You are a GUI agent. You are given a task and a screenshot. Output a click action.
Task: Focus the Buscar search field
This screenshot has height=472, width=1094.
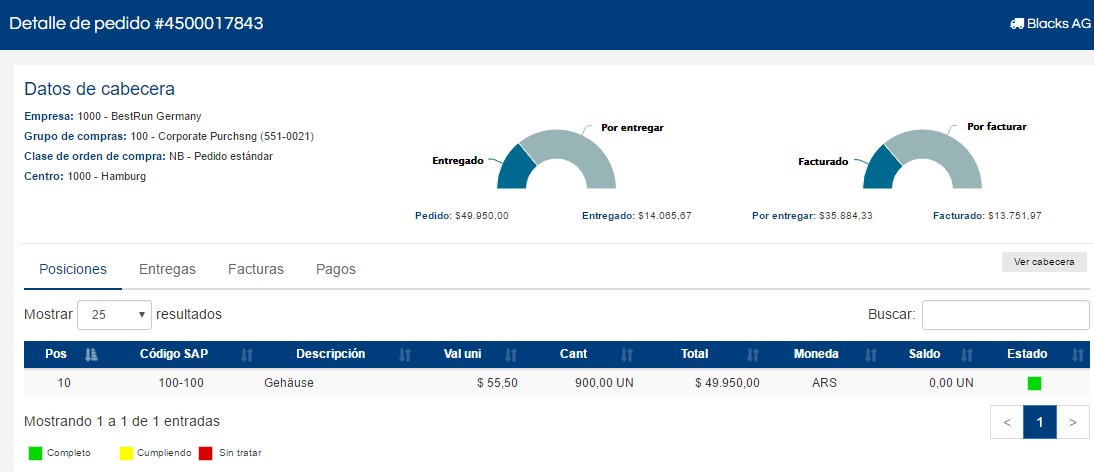click(x=1005, y=314)
